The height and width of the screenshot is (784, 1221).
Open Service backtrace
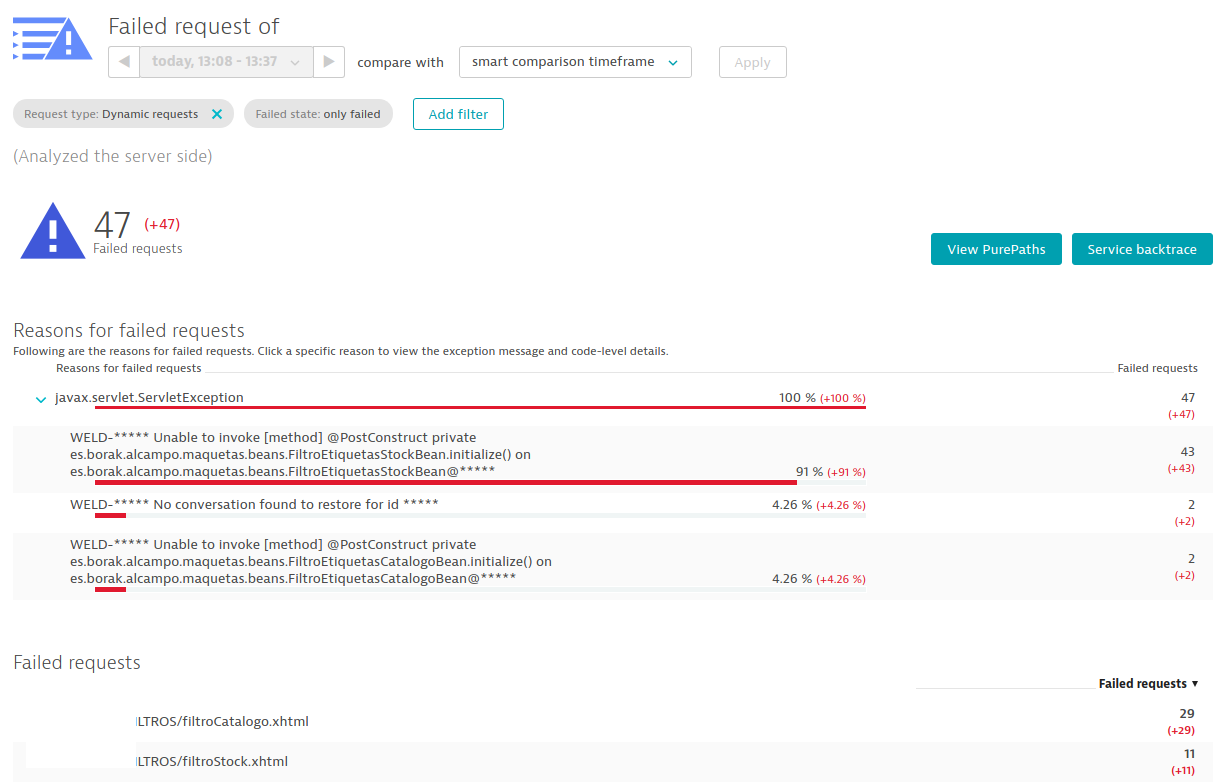[x=1142, y=249]
